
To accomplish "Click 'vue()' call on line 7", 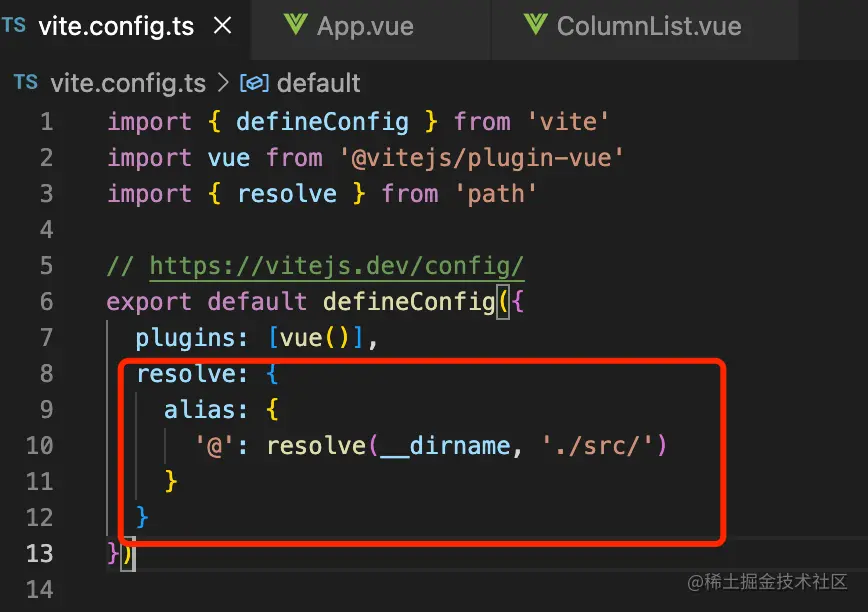I will tap(314, 338).
